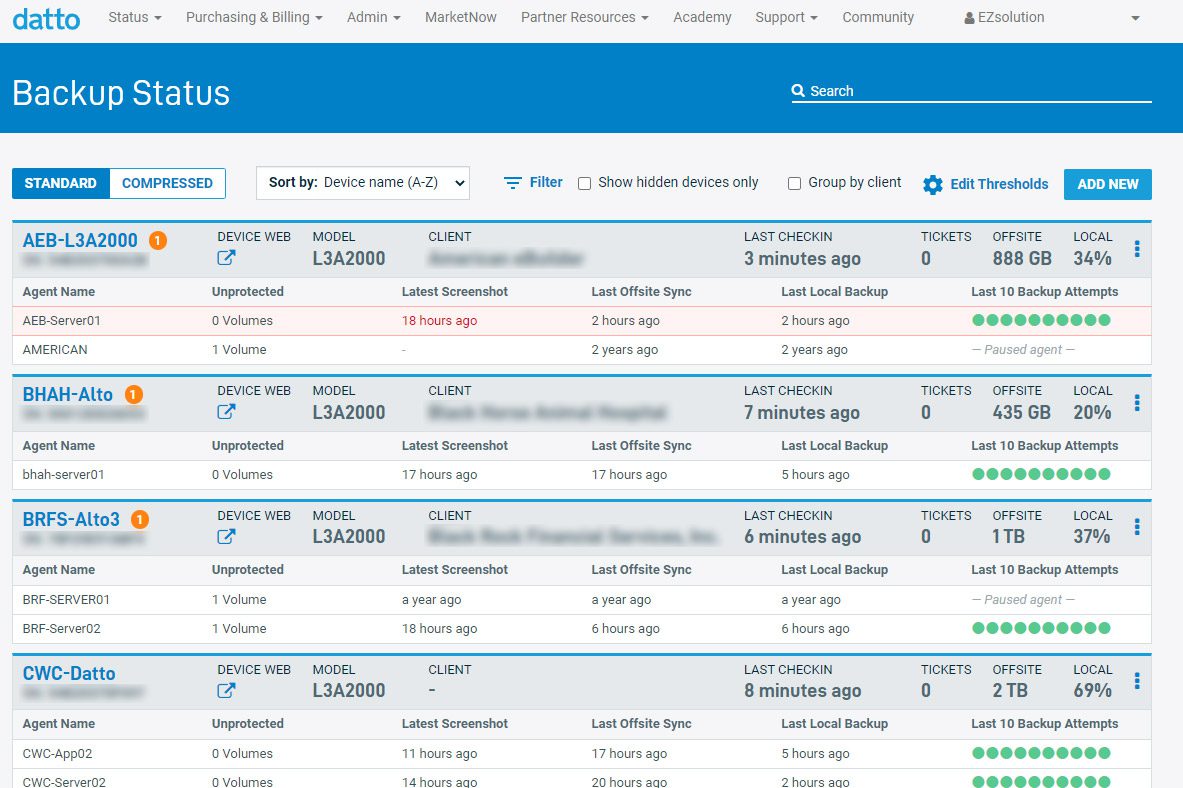The width and height of the screenshot is (1183, 788).
Task: Click 'Paused agent' text in AMERICAN row
Action: coord(1023,349)
